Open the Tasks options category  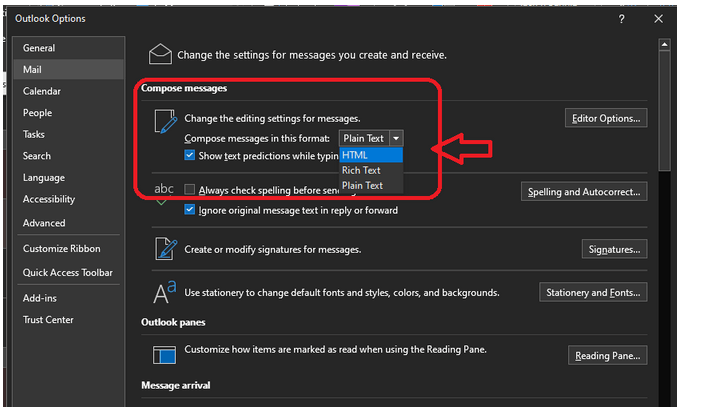[x=68, y=134]
